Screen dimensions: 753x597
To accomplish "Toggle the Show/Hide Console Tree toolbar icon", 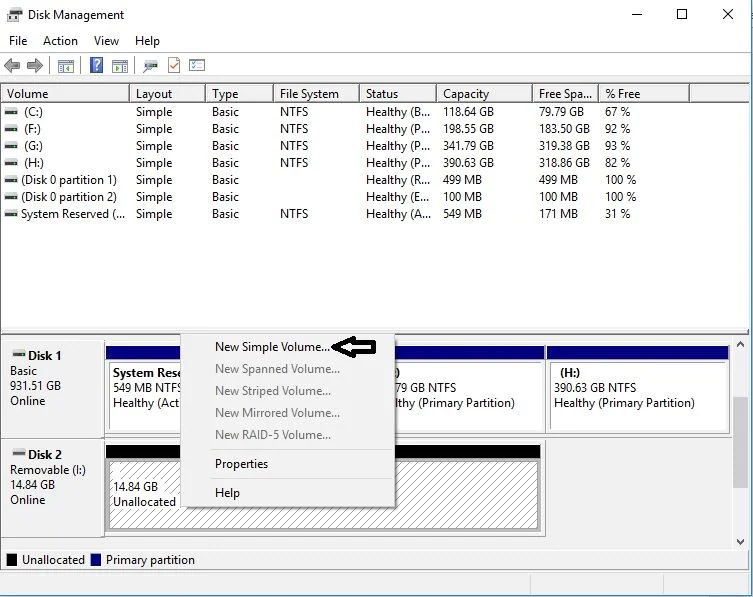I will [66, 66].
